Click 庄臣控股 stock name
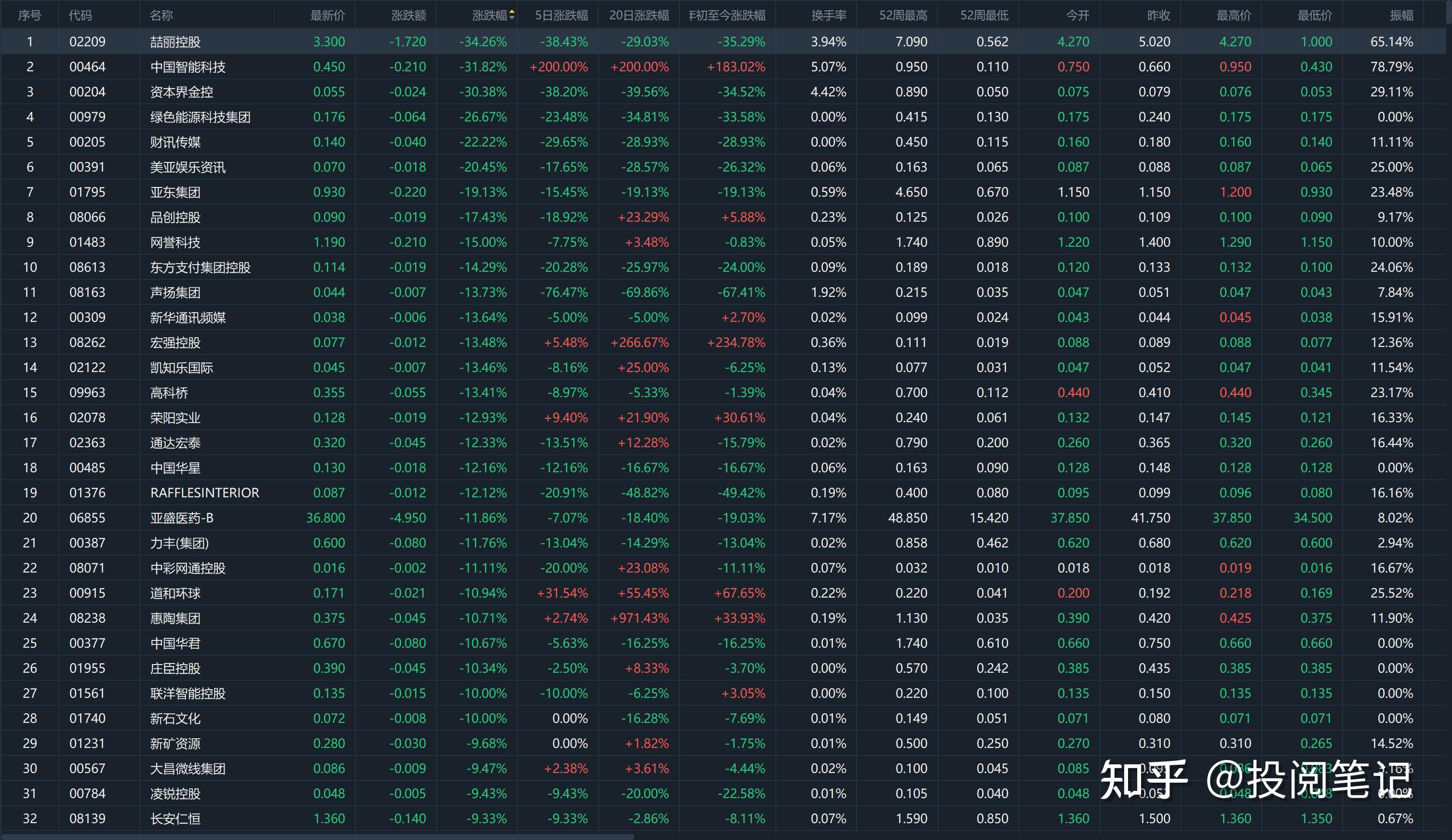1452x840 pixels. pos(175,668)
